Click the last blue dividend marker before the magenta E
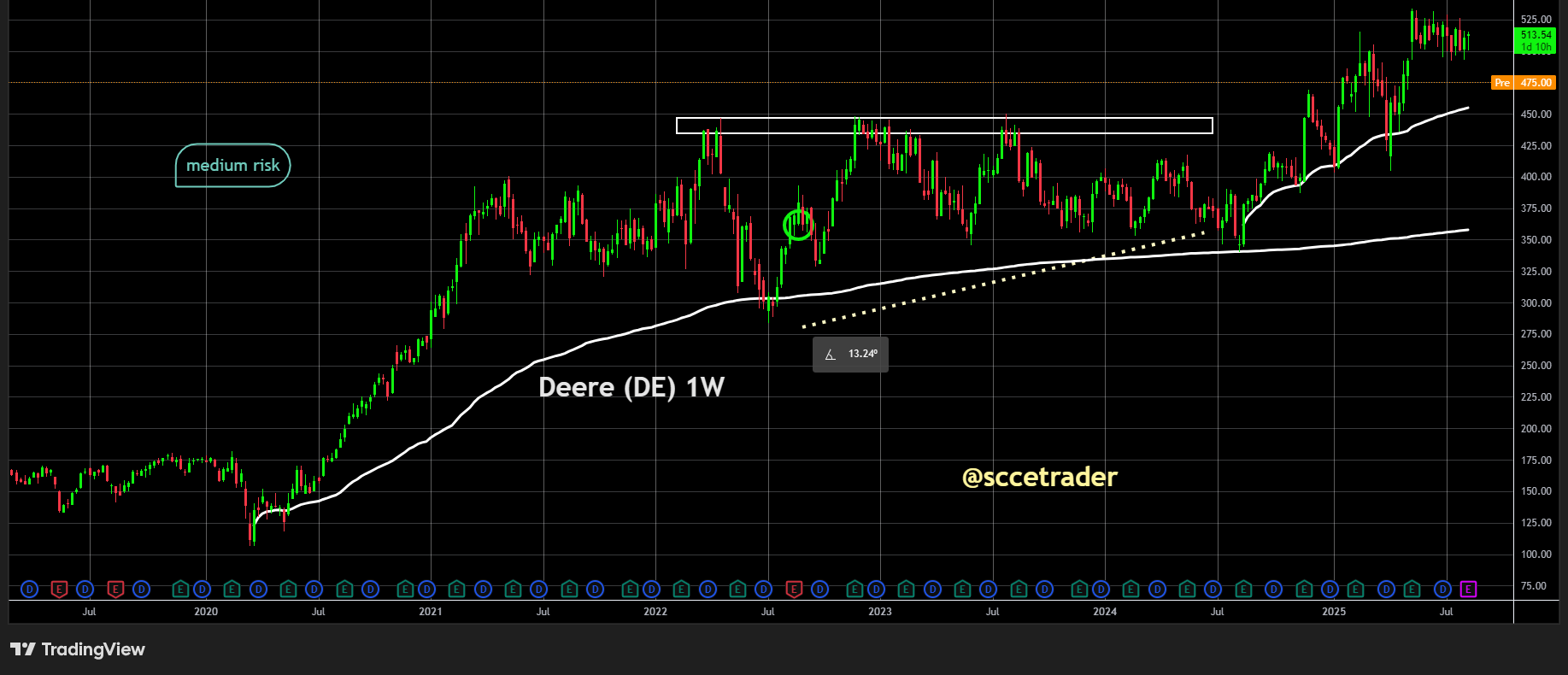The height and width of the screenshot is (675, 1568). click(1442, 589)
